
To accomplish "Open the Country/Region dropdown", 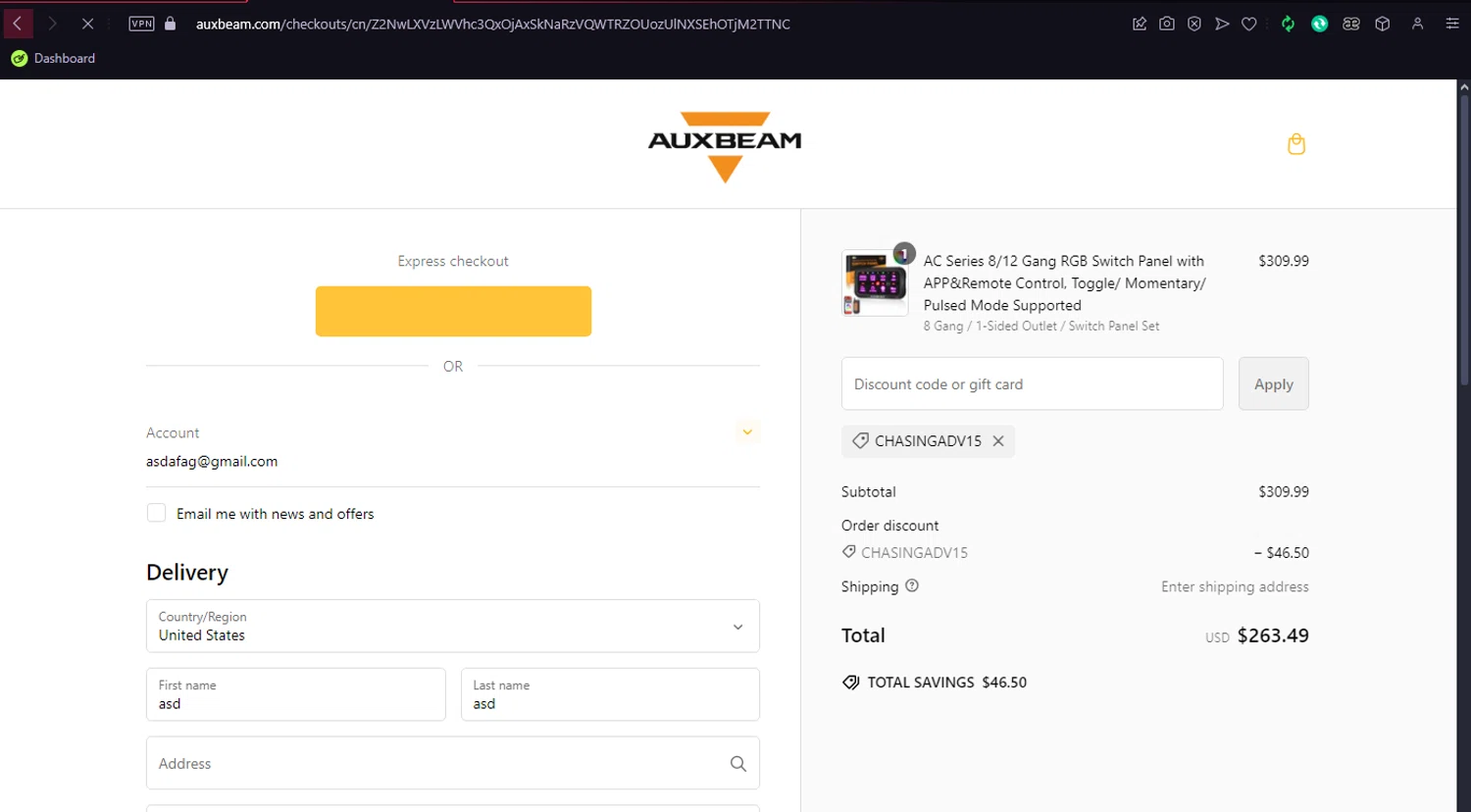I will point(453,626).
